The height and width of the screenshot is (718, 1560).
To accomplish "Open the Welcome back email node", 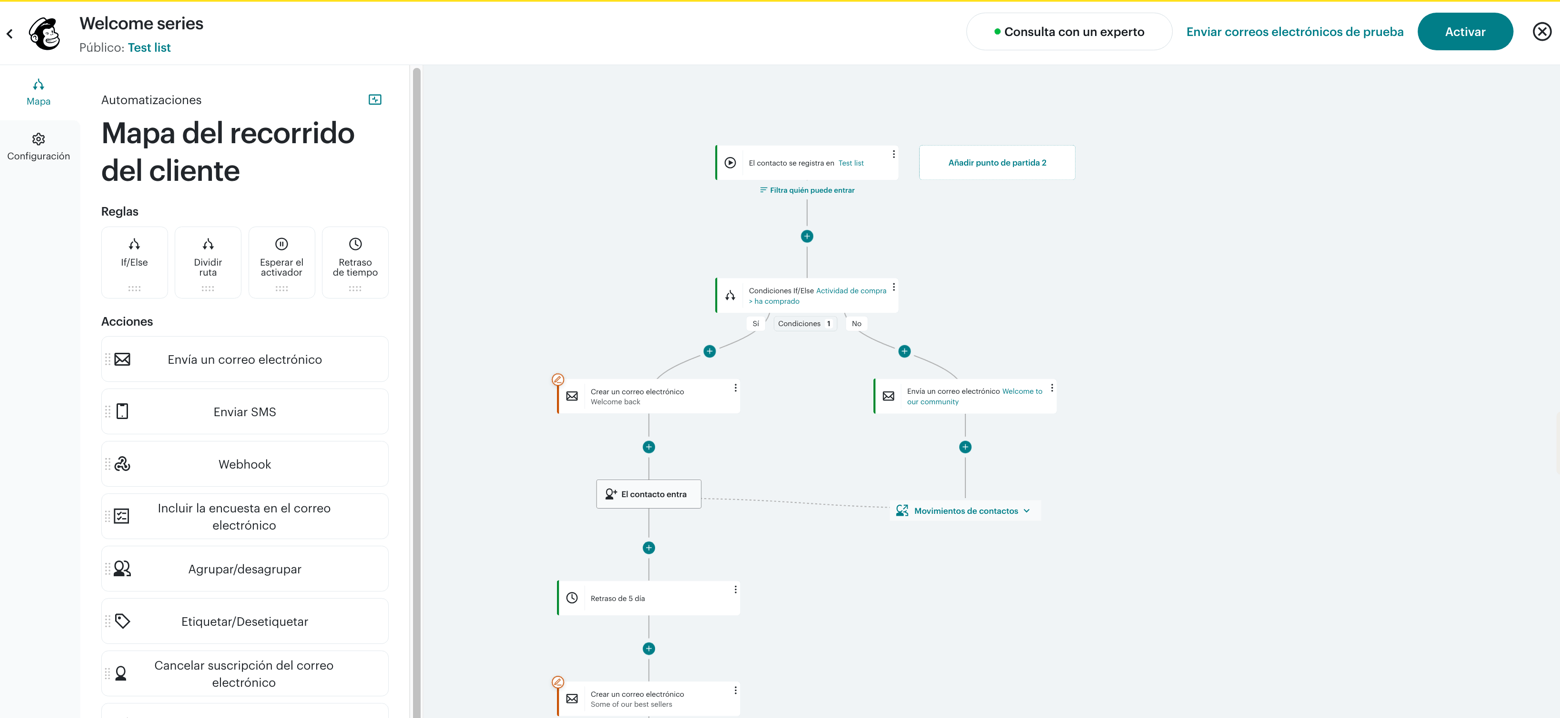I will (649, 397).
